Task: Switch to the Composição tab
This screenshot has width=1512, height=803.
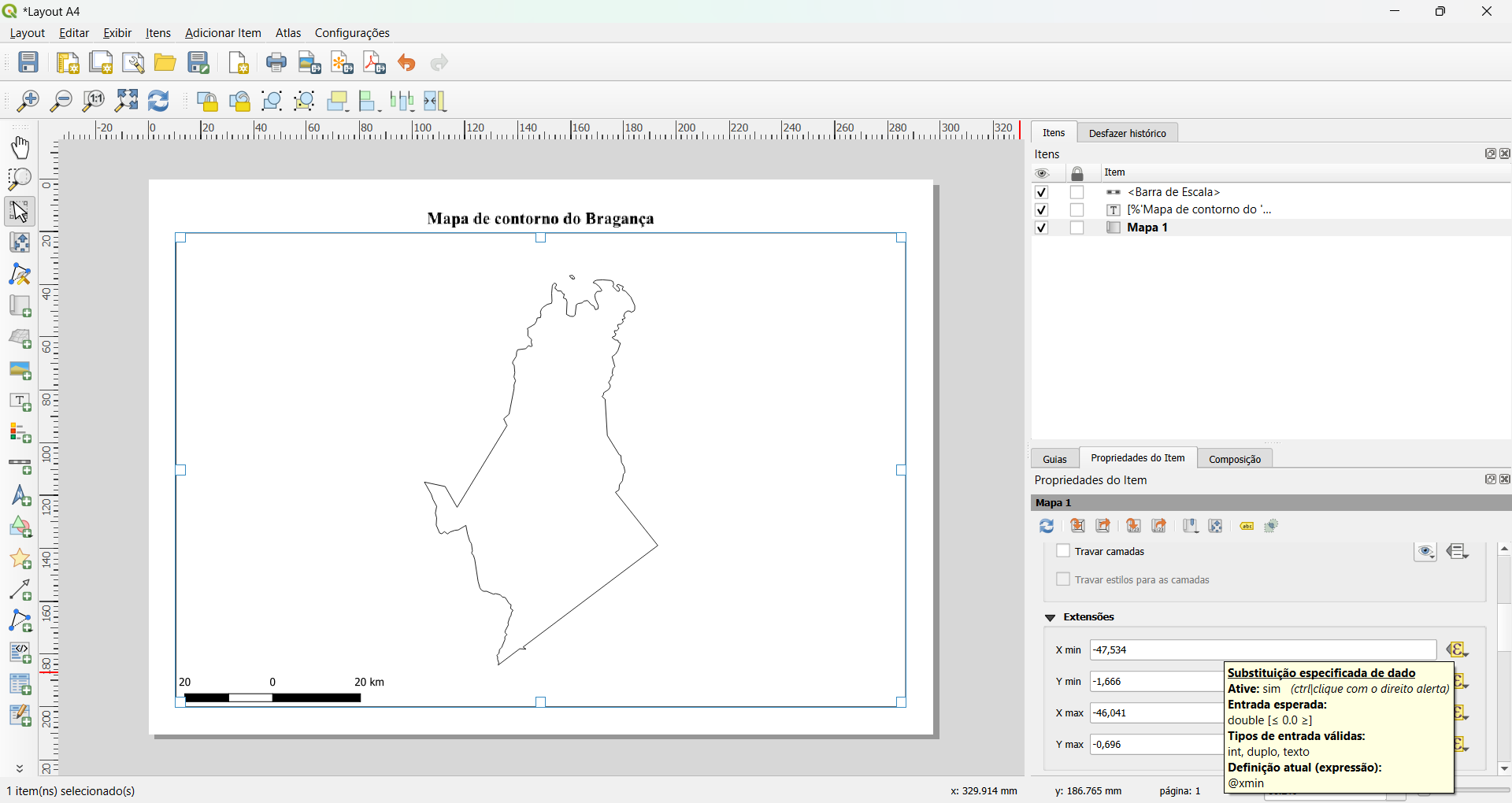Action: [1234, 458]
